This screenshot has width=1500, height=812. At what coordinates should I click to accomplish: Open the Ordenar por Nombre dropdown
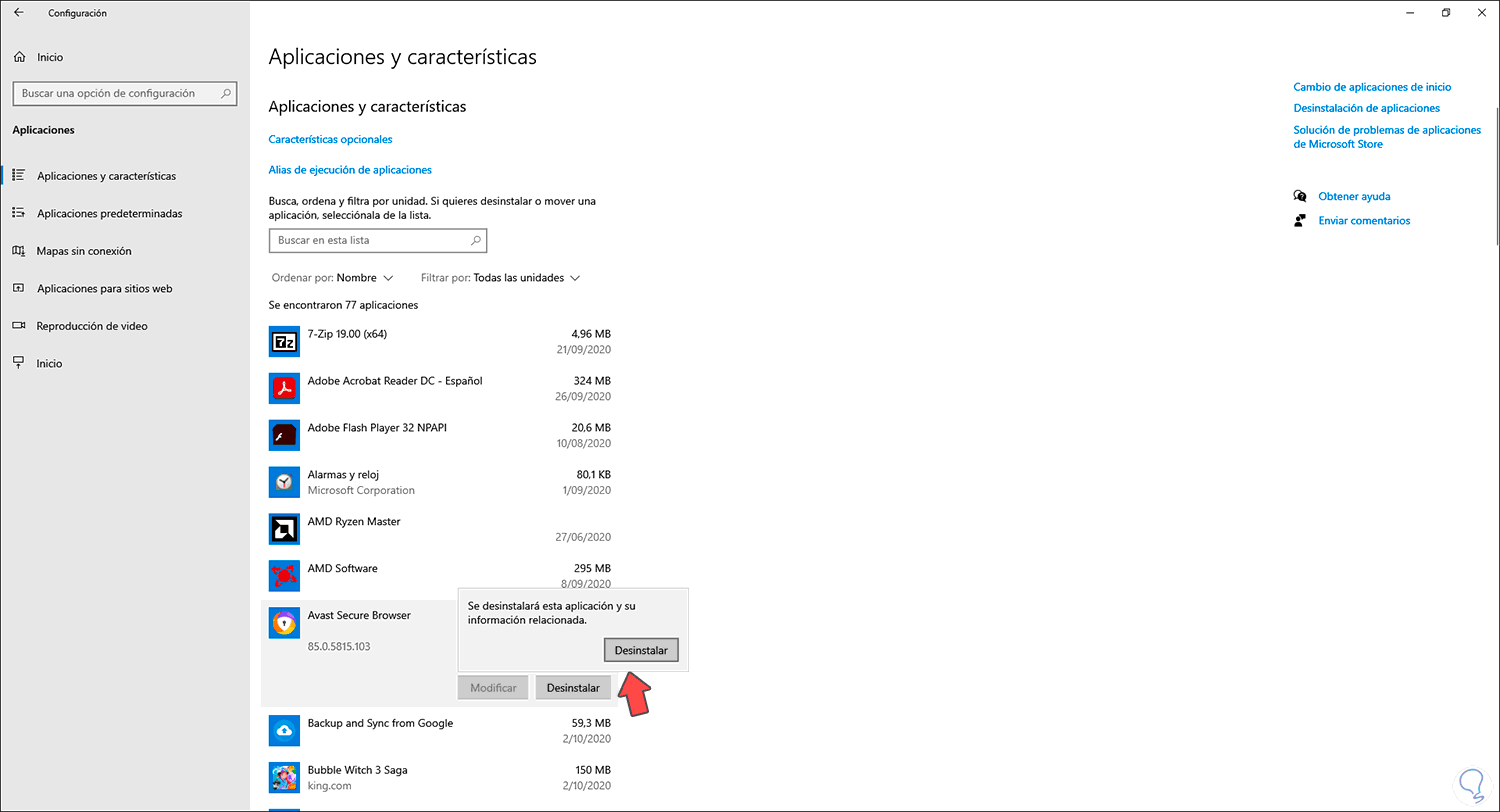click(334, 278)
